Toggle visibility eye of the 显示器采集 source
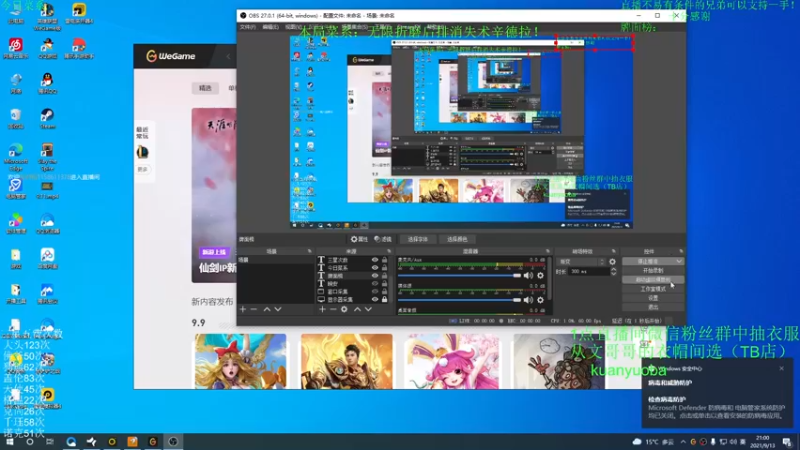The width and height of the screenshot is (800, 450). (375, 299)
